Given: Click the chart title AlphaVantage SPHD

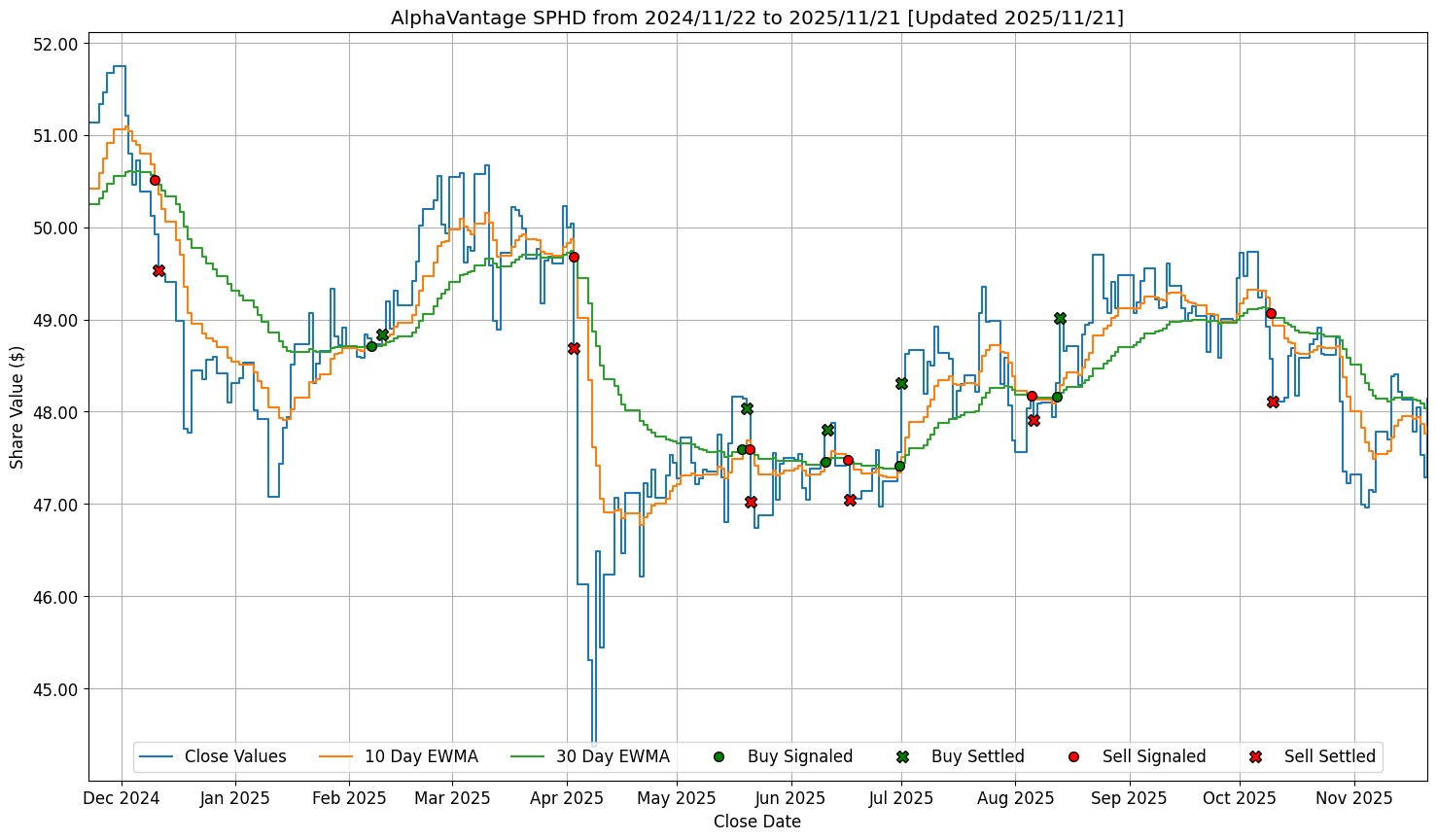Looking at the screenshot, I should point(756,17).
